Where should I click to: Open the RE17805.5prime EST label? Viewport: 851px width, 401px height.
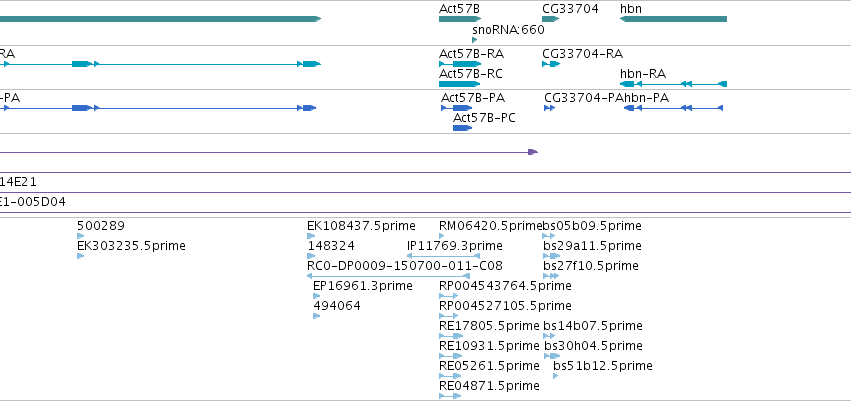pos(490,326)
